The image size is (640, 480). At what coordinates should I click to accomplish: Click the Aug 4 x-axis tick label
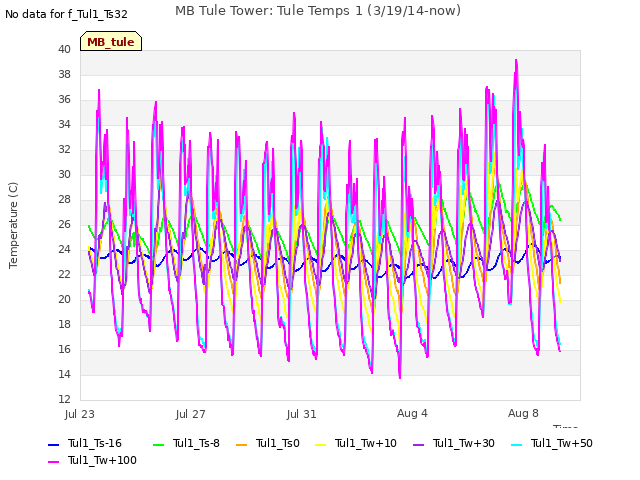pyautogui.click(x=412, y=413)
